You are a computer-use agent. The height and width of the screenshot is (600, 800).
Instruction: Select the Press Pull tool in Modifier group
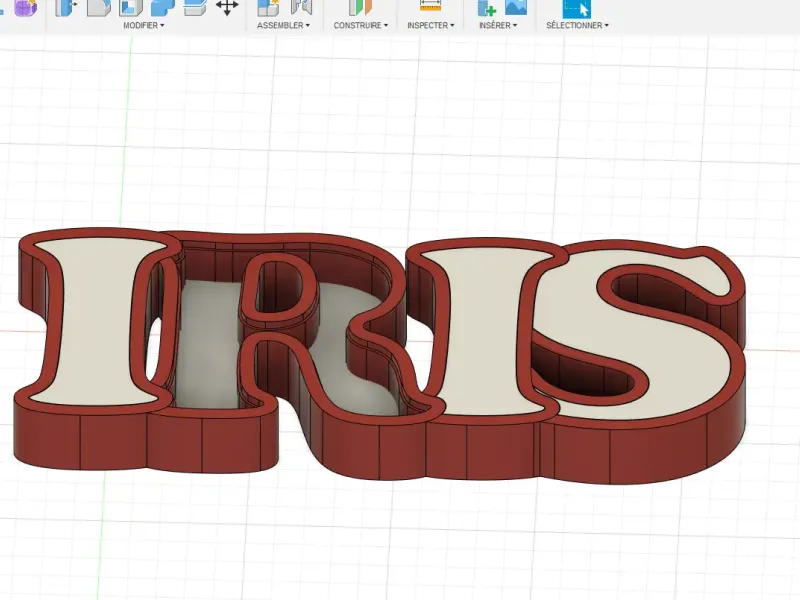click(66, 7)
